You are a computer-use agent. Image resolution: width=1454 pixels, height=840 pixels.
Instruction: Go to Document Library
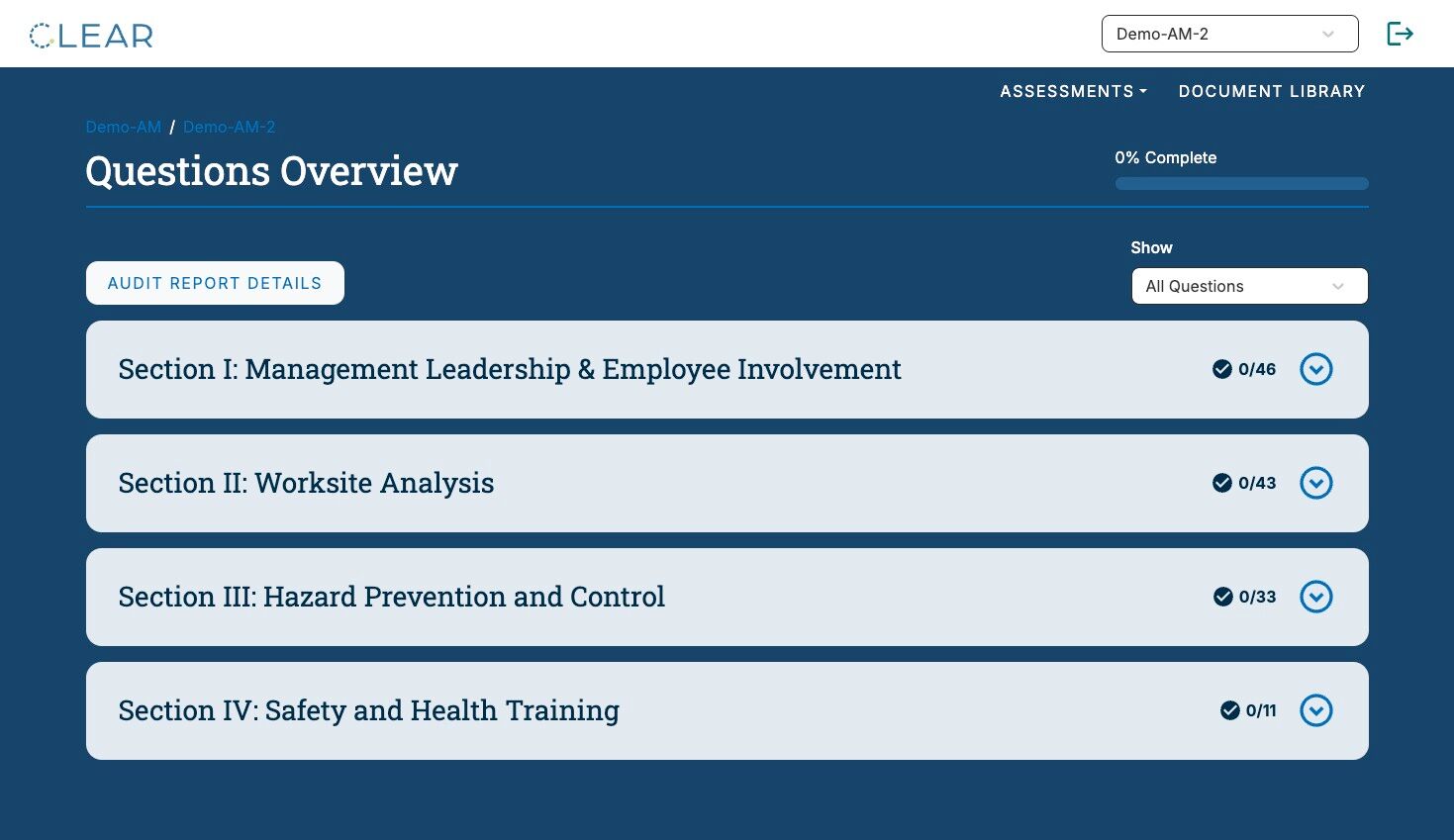(x=1272, y=91)
